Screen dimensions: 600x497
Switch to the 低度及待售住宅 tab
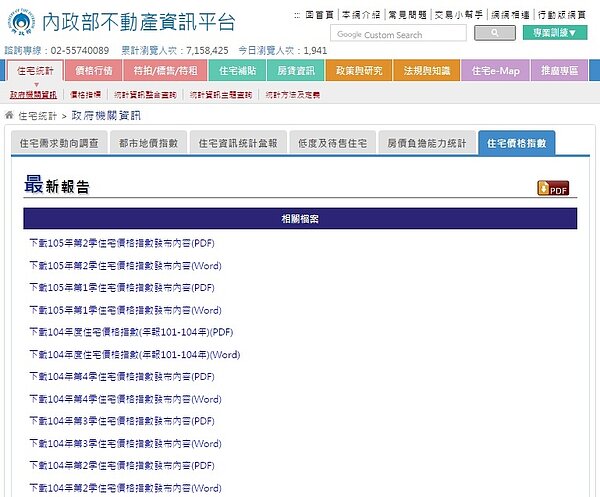[333, 143]
